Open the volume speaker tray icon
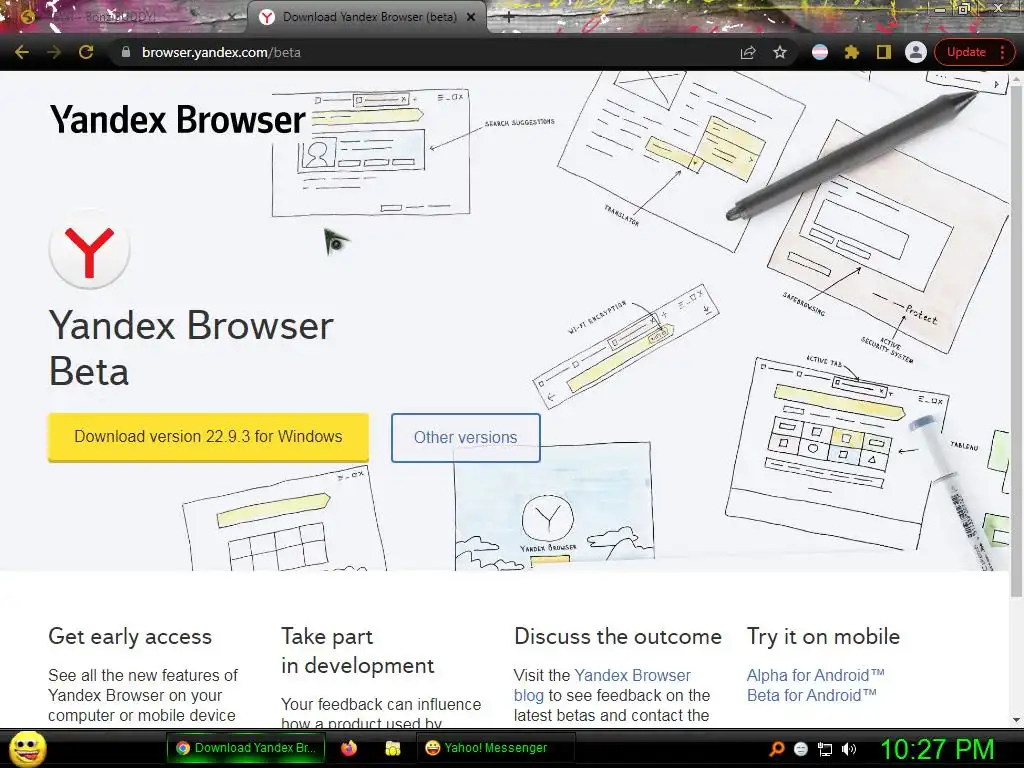Screen dimensions: 1024x768 tap(849, 749)
